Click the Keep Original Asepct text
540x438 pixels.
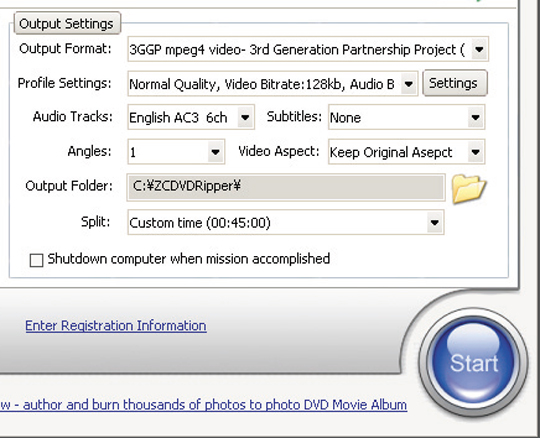click(391, 152)
